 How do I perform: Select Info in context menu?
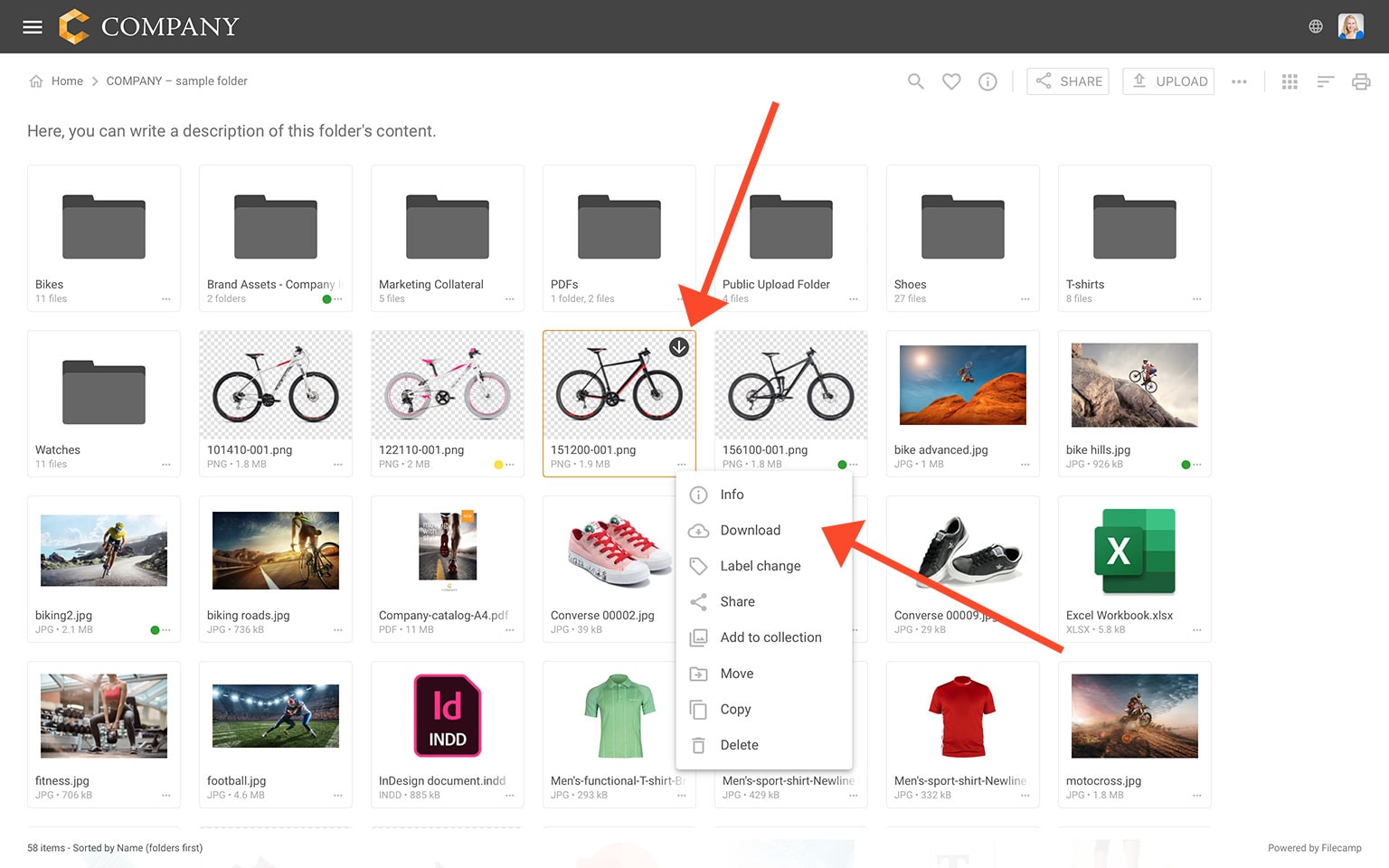[x=764, y=495]
